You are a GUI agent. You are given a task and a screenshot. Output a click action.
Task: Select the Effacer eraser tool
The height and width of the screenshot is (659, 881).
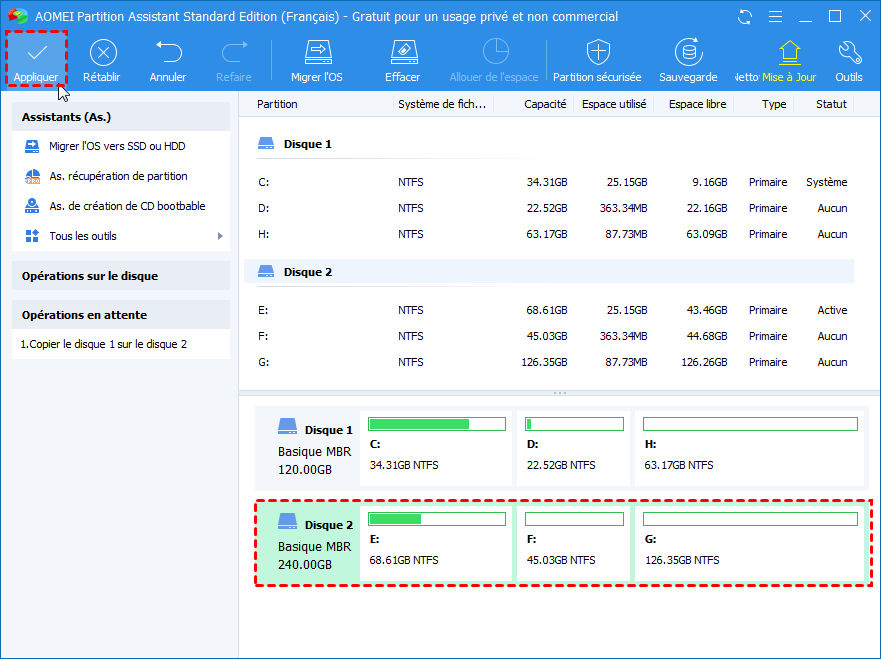click(402, 52)
